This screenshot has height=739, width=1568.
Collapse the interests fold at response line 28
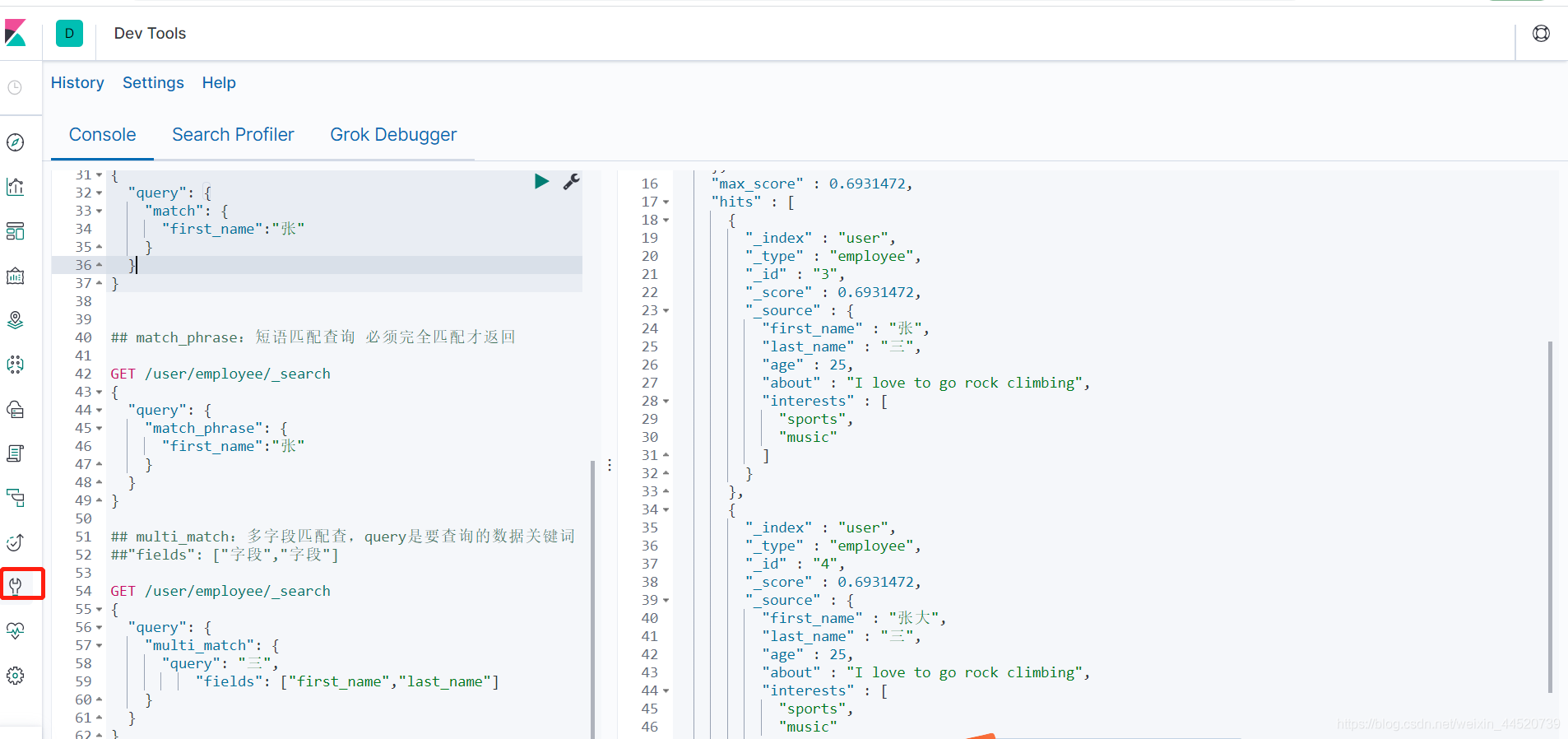coord(666,402)
